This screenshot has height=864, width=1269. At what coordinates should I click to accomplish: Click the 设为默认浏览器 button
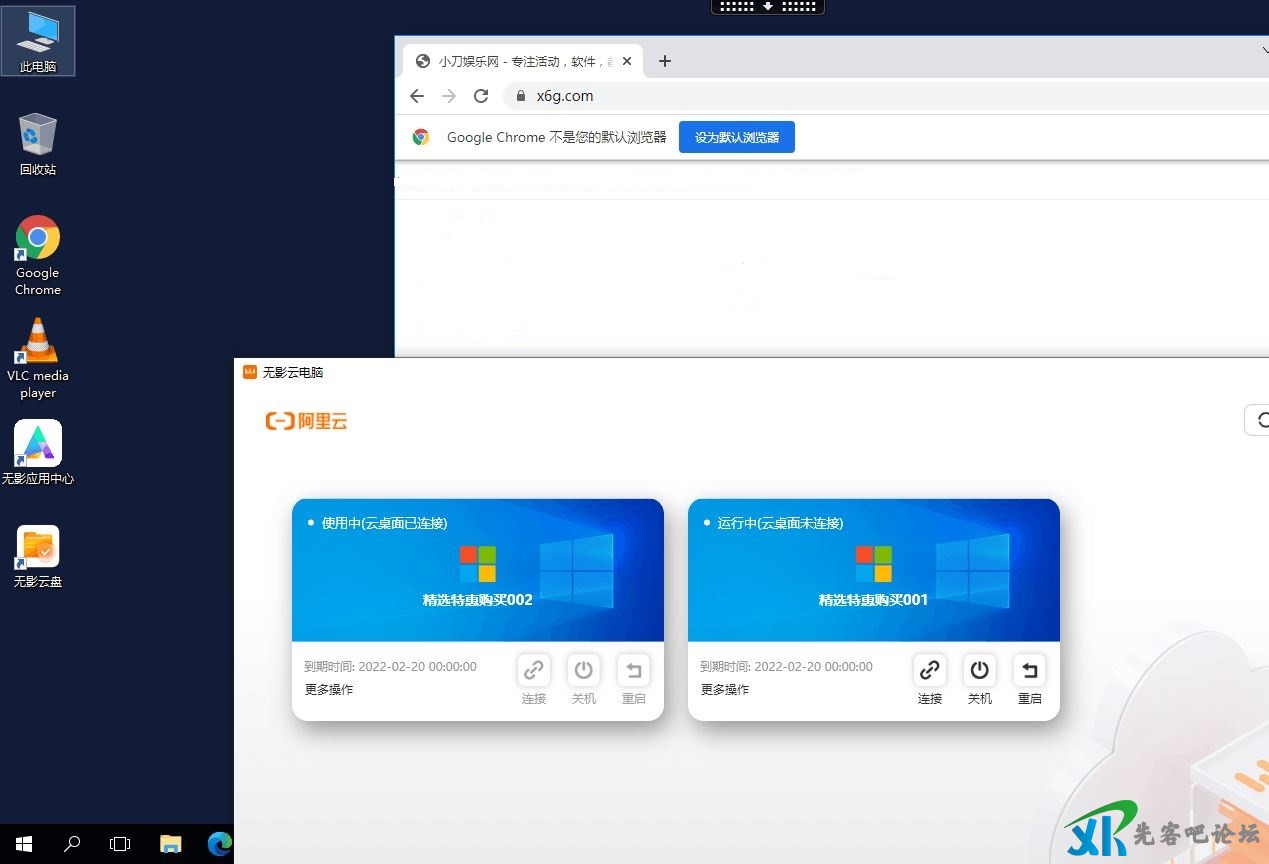tap(736, 138)
